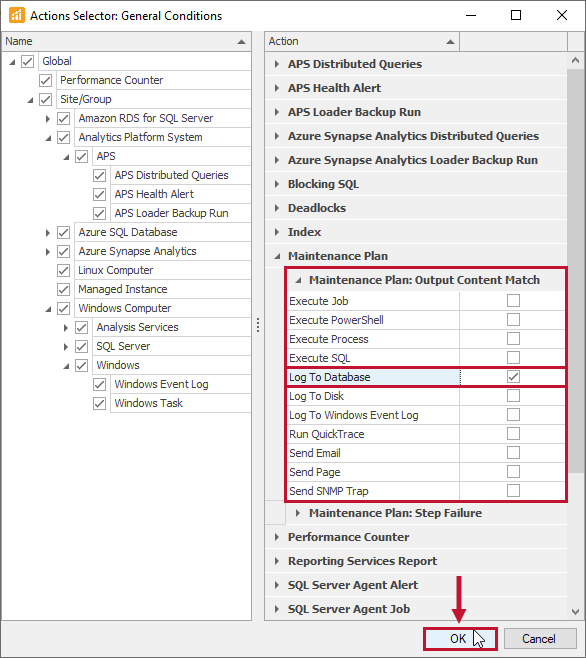Toggle the Windows Event Log checkbox

[x=99, y=384]
